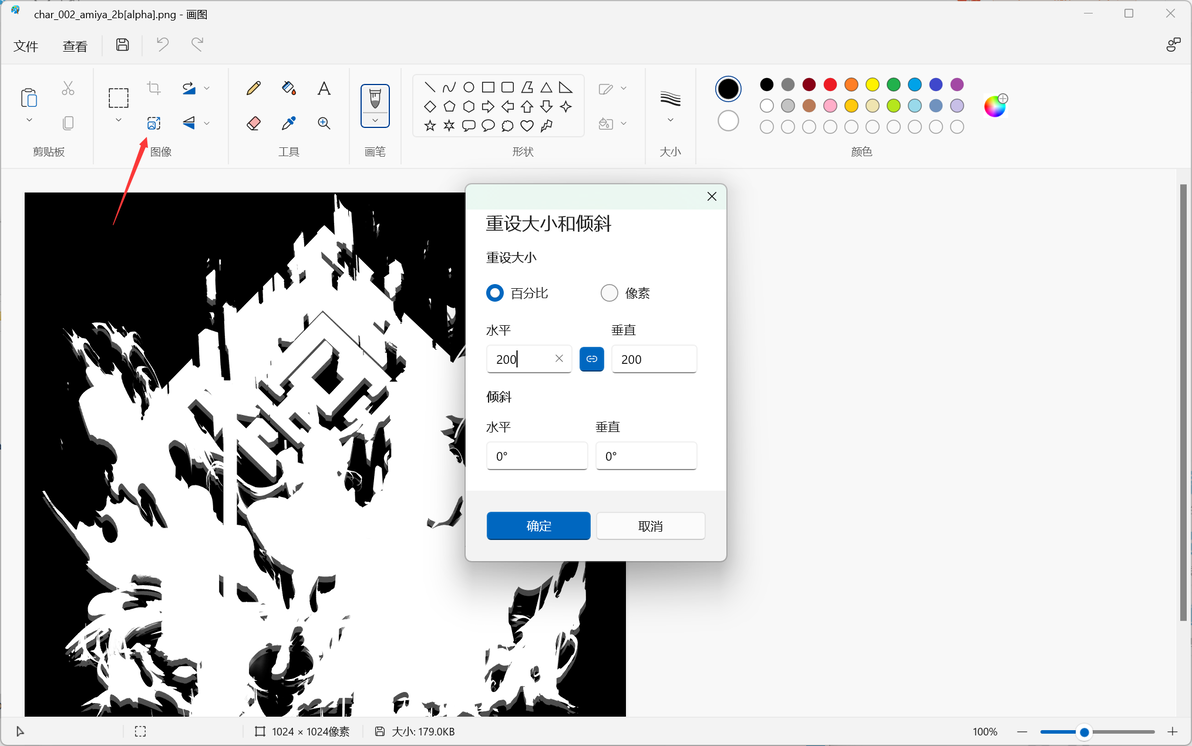The image size is (1192, 746).
Task: Select the rectangular Selection tool
Action: pyautogui.click(x=119, y=97)
